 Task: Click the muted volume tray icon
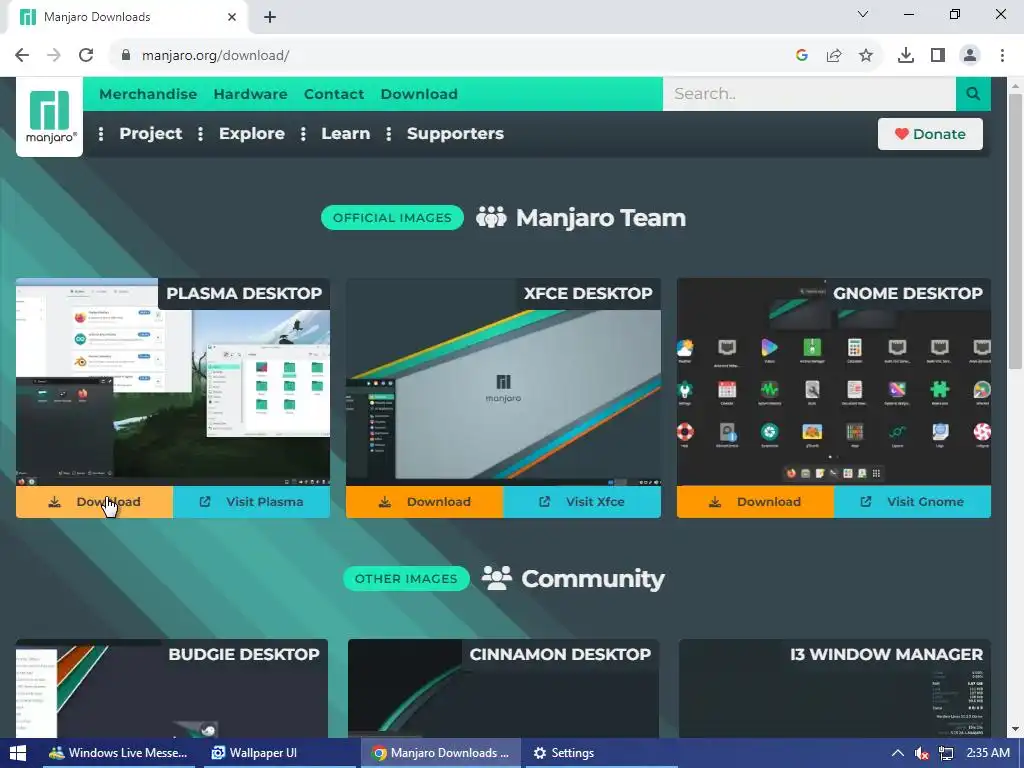921,753
